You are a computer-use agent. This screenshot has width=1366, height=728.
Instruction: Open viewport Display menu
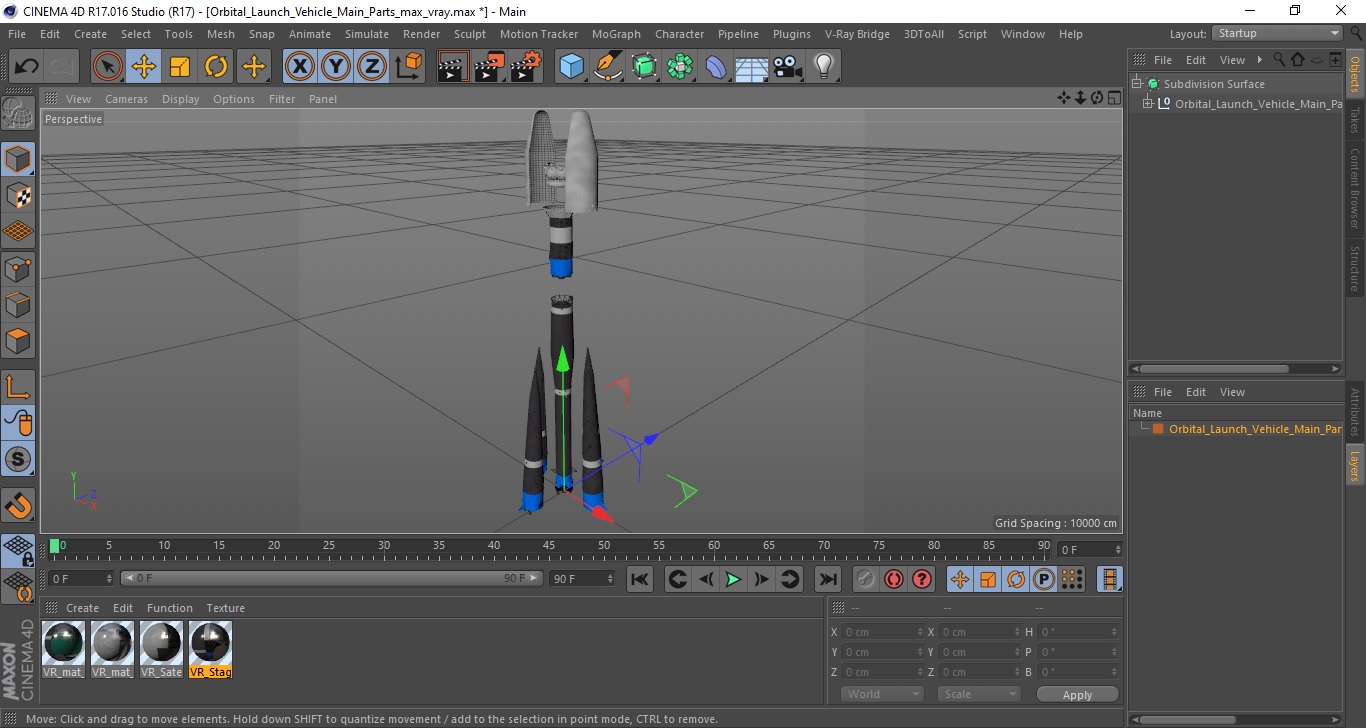tap(181, 99)
